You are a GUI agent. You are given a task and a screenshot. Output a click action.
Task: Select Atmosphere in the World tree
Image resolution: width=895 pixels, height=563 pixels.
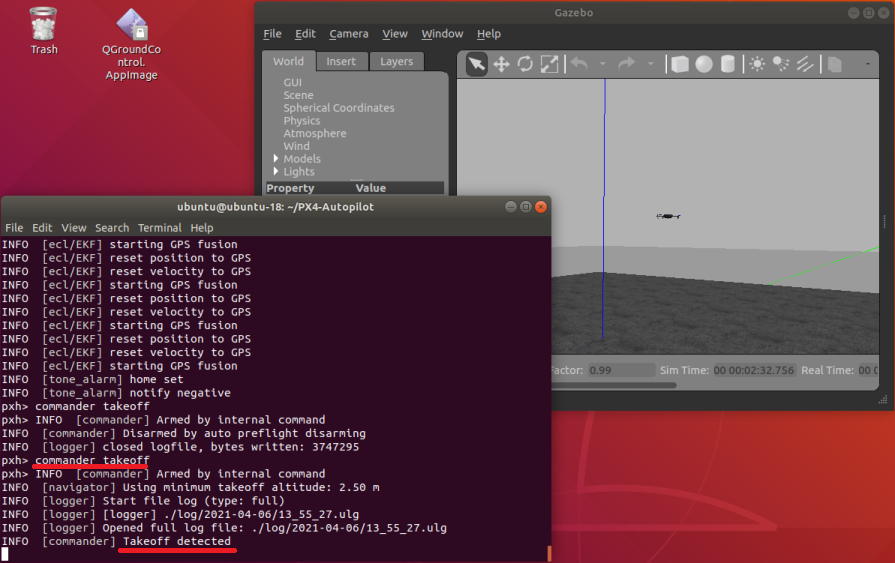click(x=315, y=133)
